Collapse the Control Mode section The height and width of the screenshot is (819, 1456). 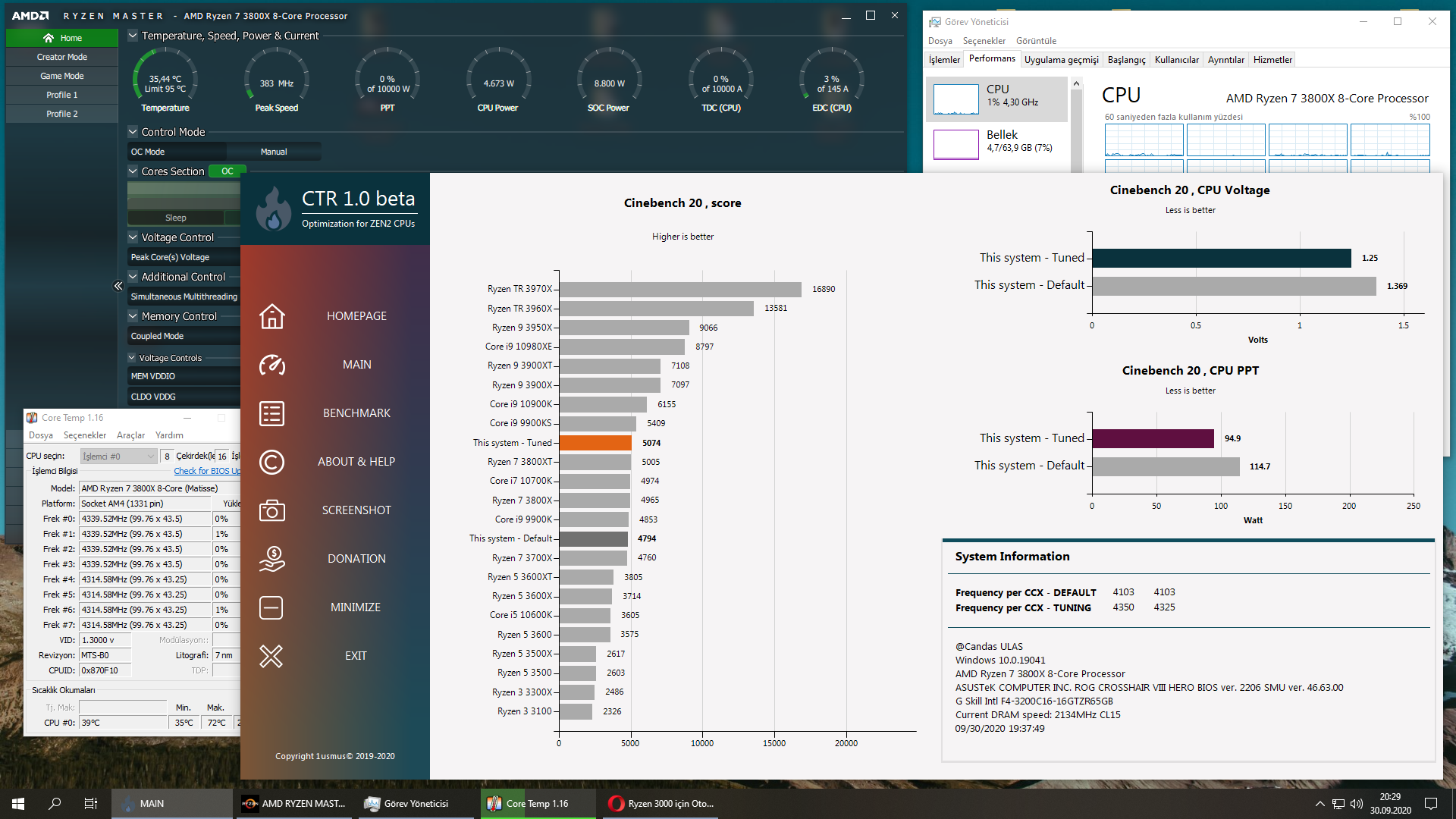[x=133, y=132]
